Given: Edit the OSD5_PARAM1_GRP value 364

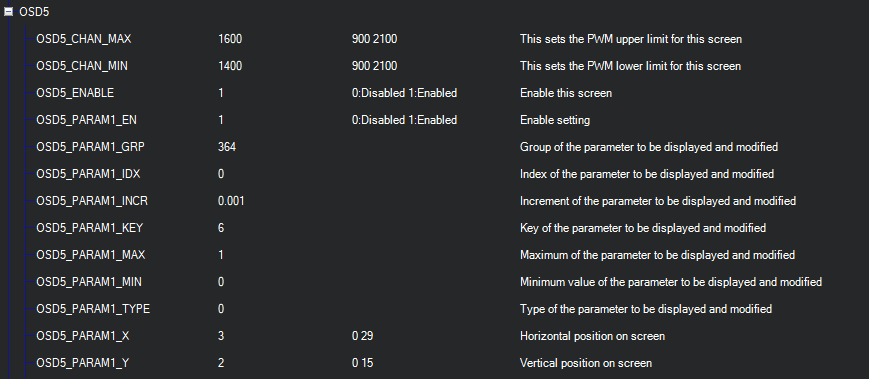Looking at the screenshot, I should pos(227,147).
